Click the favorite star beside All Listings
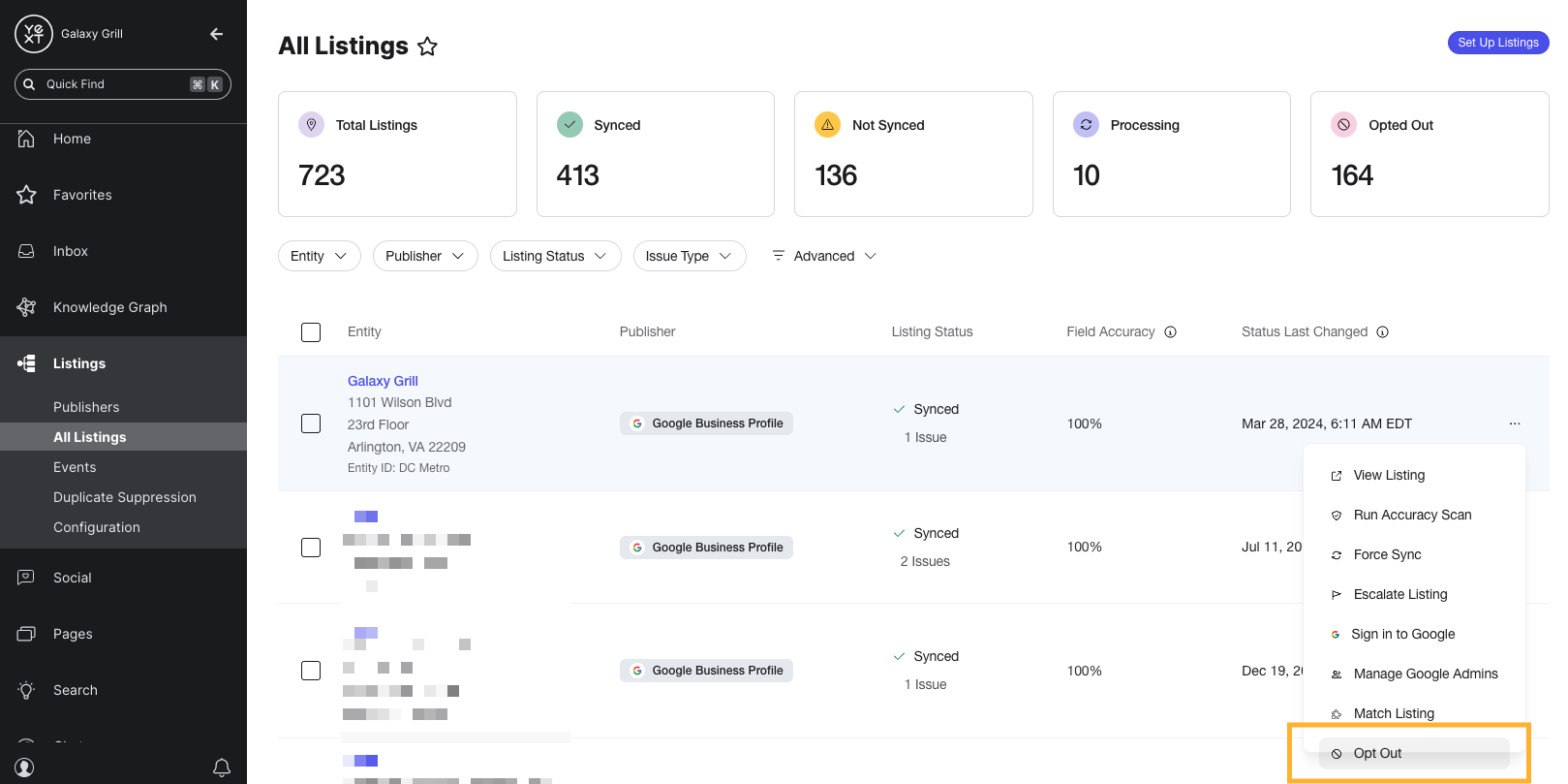 [427, 47]
